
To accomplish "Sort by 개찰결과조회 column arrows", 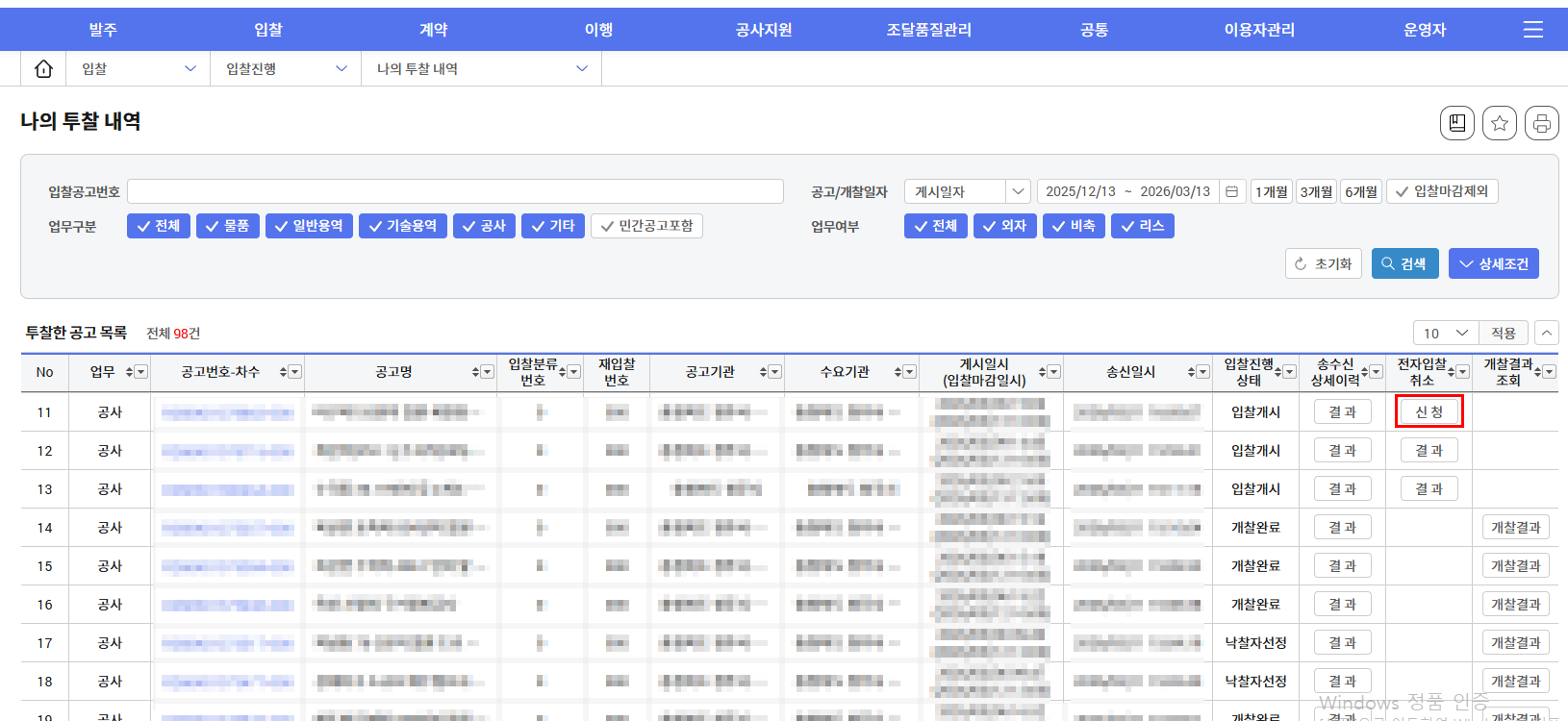I will click(x=1537, y=372).
